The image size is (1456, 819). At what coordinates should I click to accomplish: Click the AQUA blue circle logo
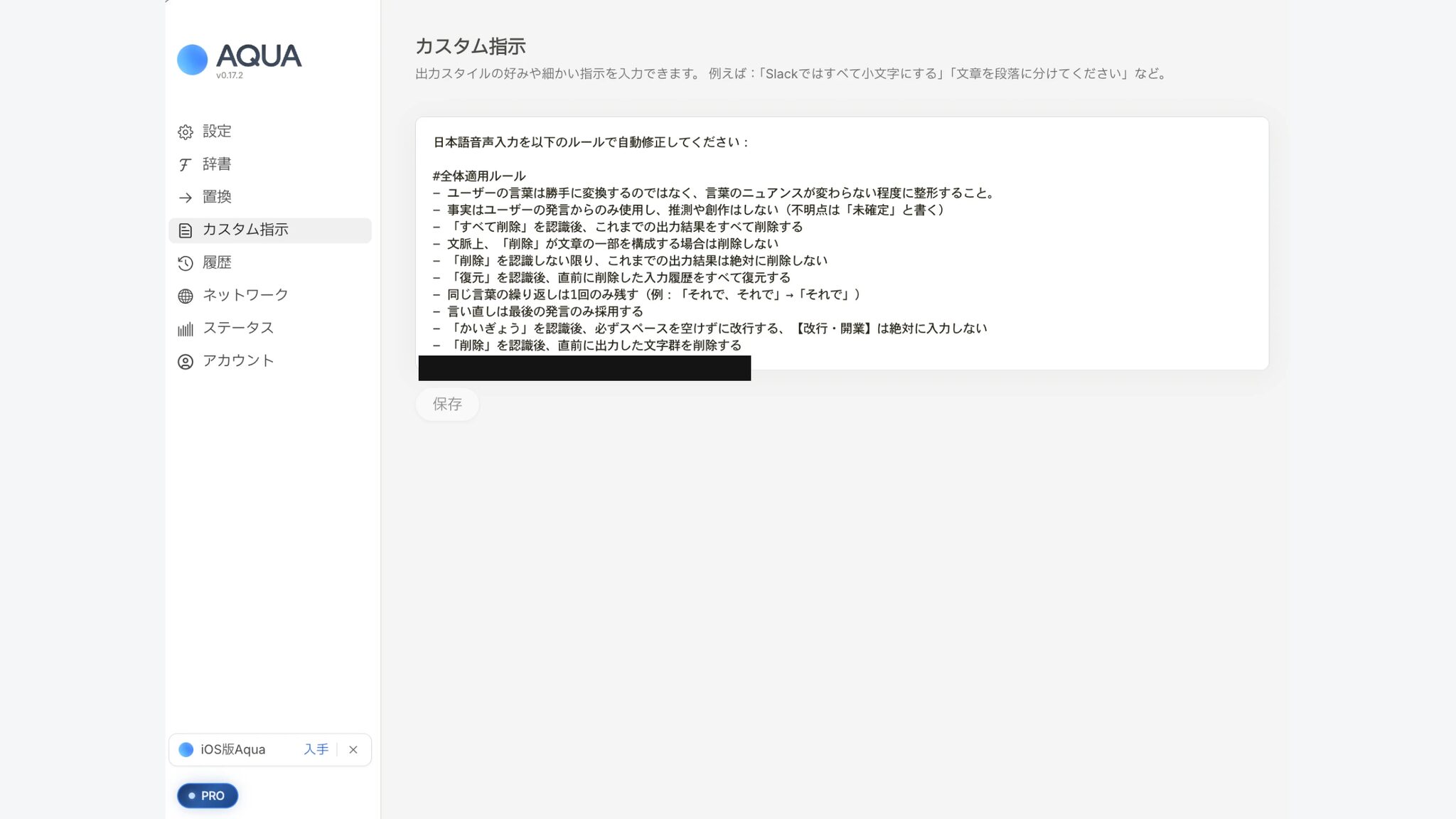pos(192,60)
